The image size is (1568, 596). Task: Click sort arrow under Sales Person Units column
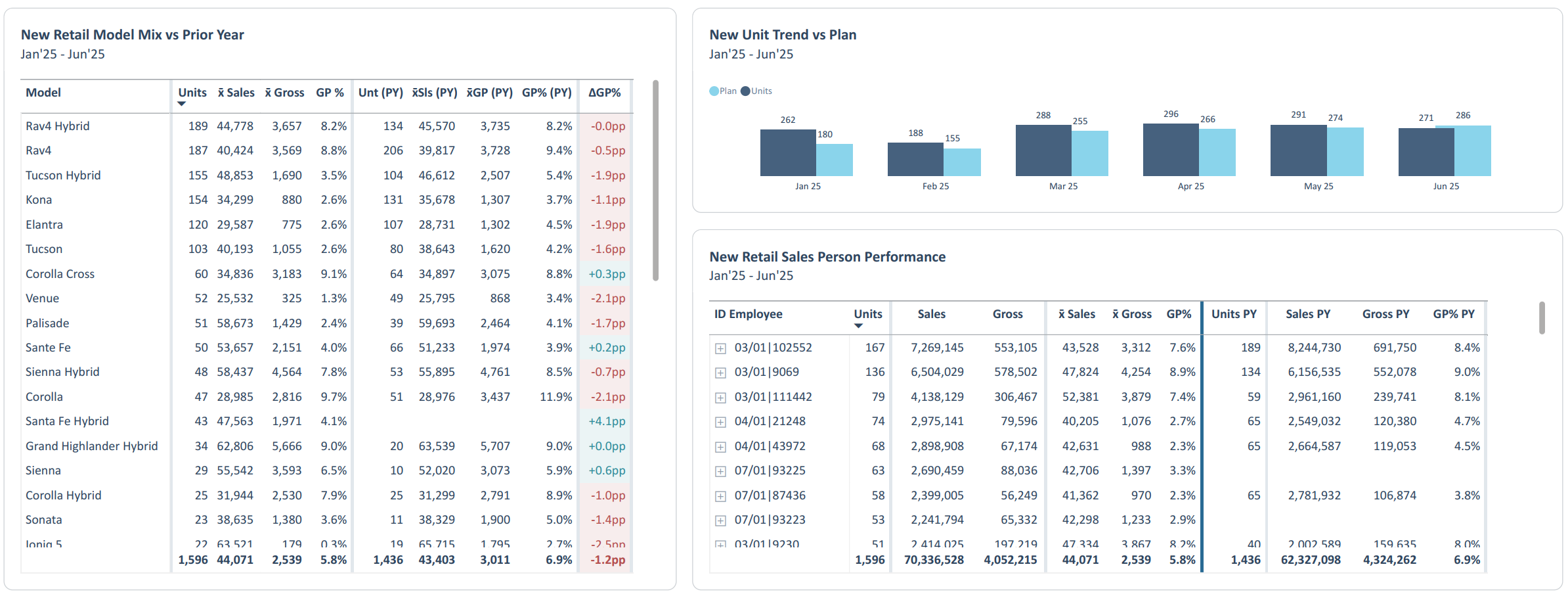pyautogui.click(x=858, y=326)
